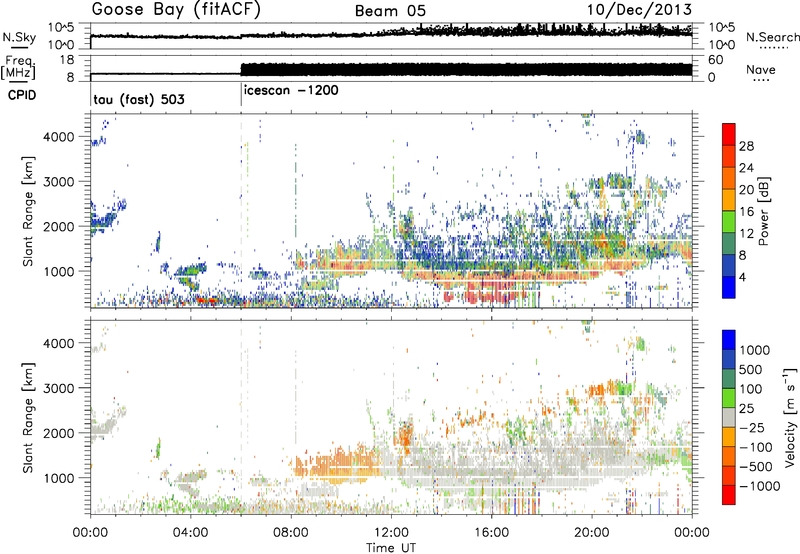Click the '-1000' tick on velocity scale
Screen dimensions: 800x554
[x=759, y=486]
